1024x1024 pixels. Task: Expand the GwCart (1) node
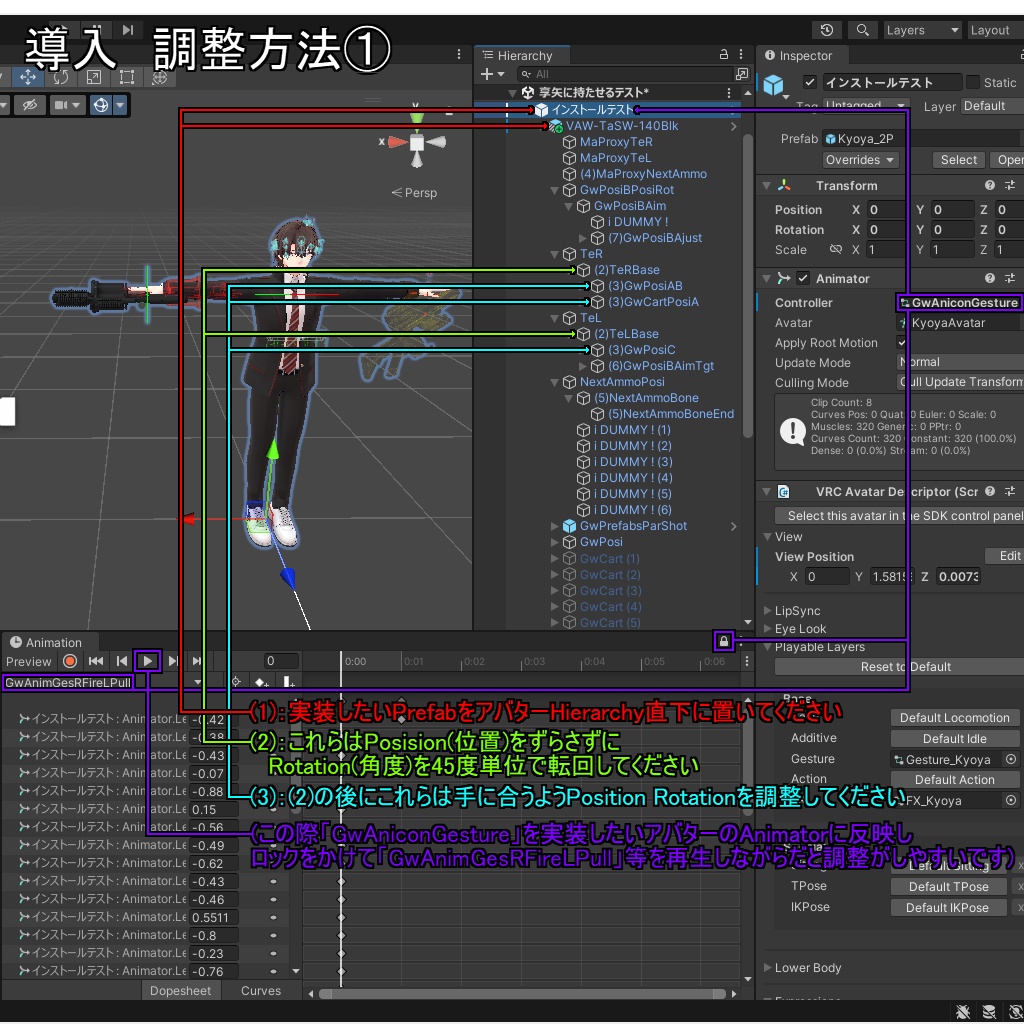click(554, 559)
